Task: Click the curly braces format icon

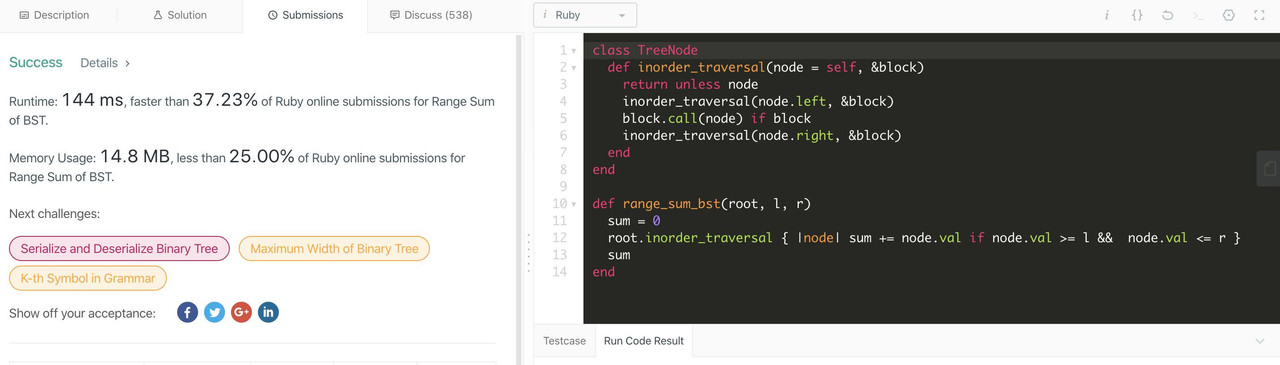Action: coord(1137,15)
